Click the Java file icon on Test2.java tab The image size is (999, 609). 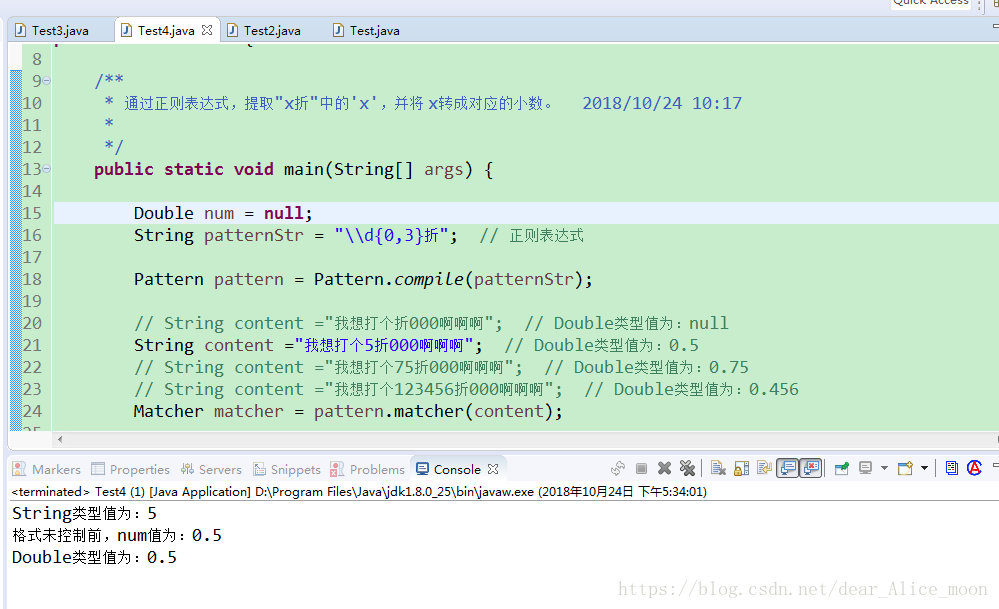tap(233, 31)
